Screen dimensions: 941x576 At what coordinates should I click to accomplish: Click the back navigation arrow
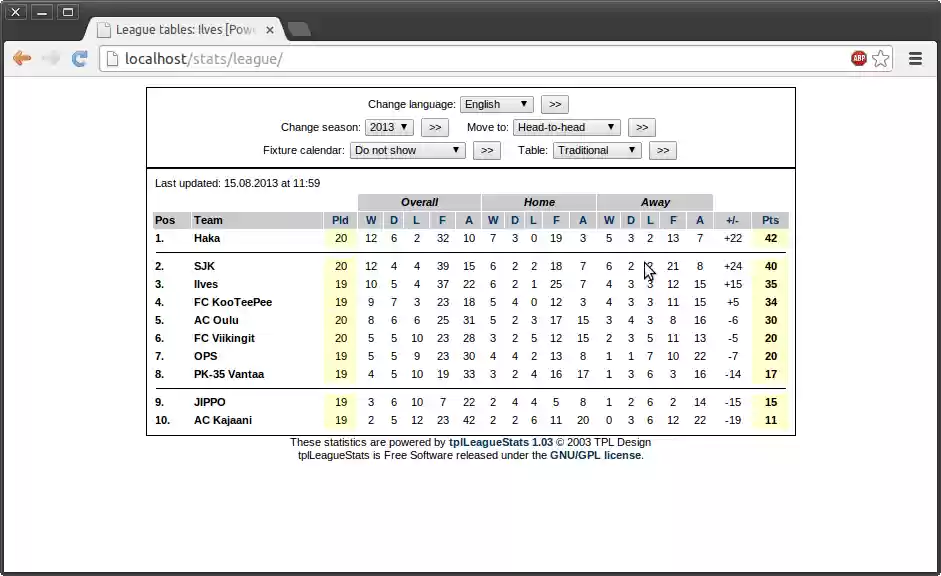pyautogui.click(x=22, y=59)
